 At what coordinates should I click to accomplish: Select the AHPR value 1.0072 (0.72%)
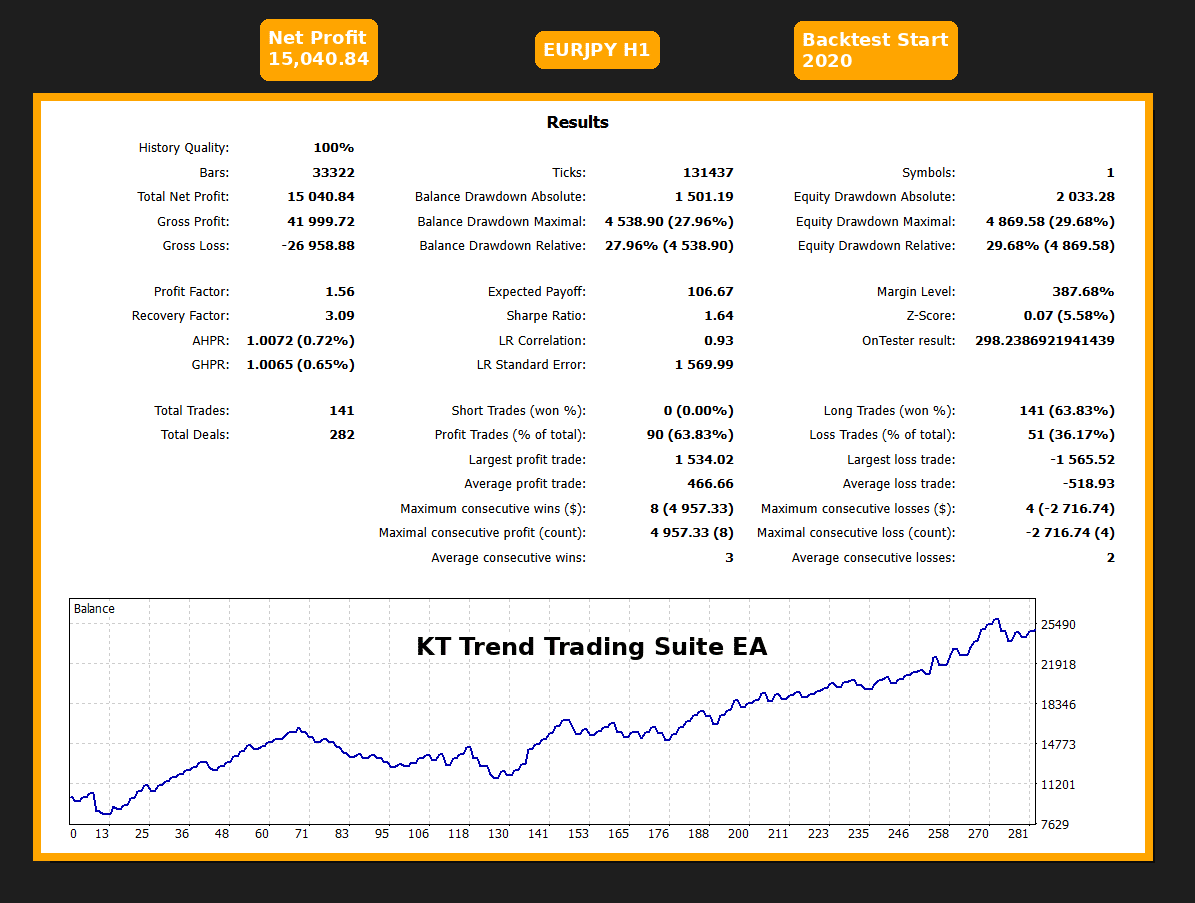pos(300,341)
